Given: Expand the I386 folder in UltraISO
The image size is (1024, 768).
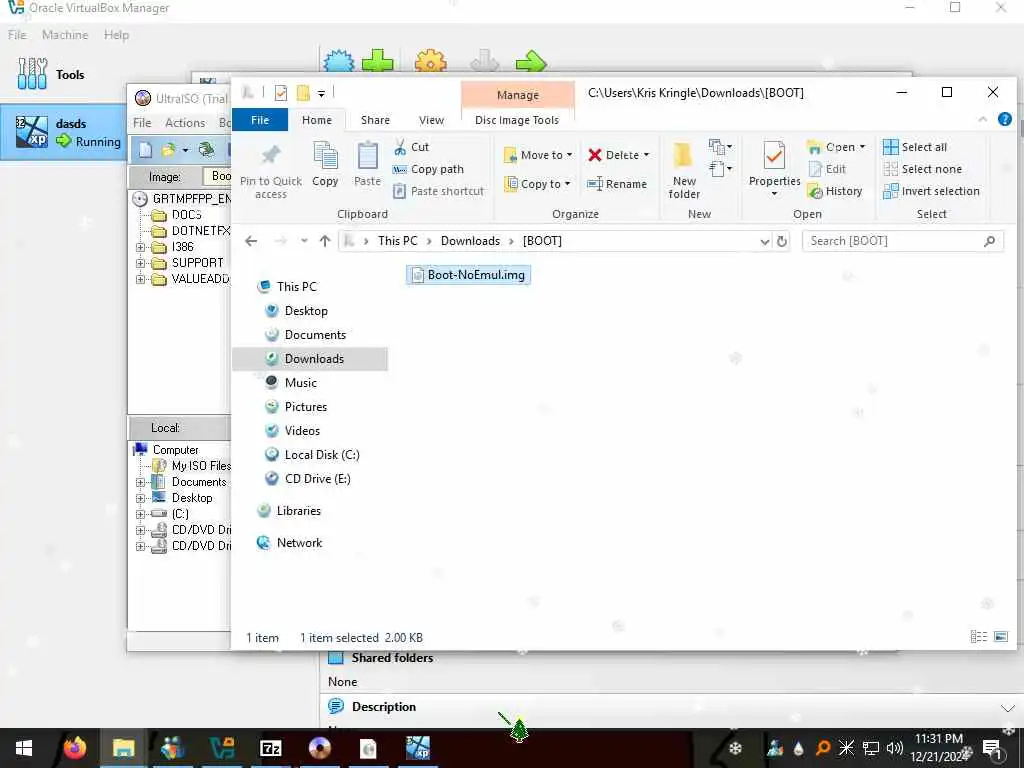Looking at the screenshot, I should (x=140, y=247).
